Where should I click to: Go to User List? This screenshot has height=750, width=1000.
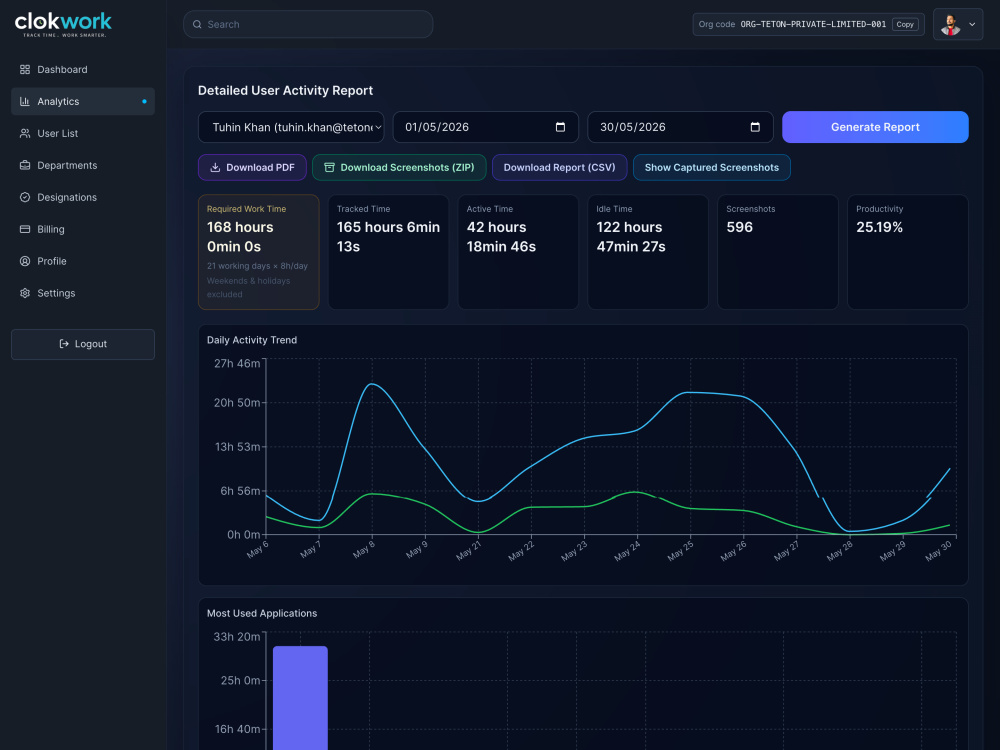coord(83,133)
